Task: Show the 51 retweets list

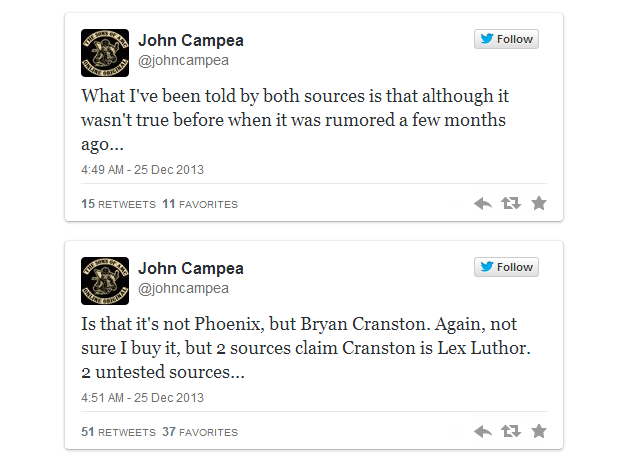Action: pos(118,433)
